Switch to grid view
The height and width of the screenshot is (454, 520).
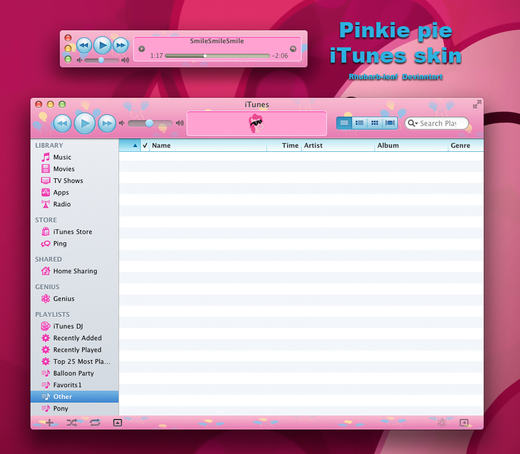pos(375,123)
